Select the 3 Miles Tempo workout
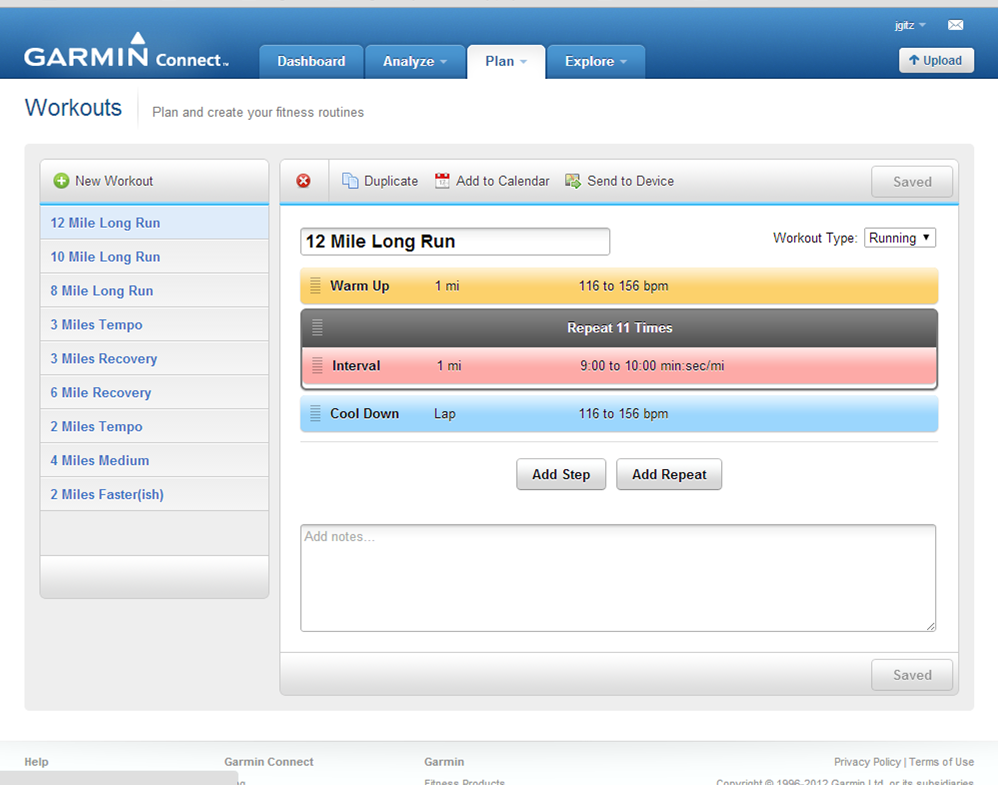Image resolution: width=998 pixels, height=785 pixels. tap(154, 325)
